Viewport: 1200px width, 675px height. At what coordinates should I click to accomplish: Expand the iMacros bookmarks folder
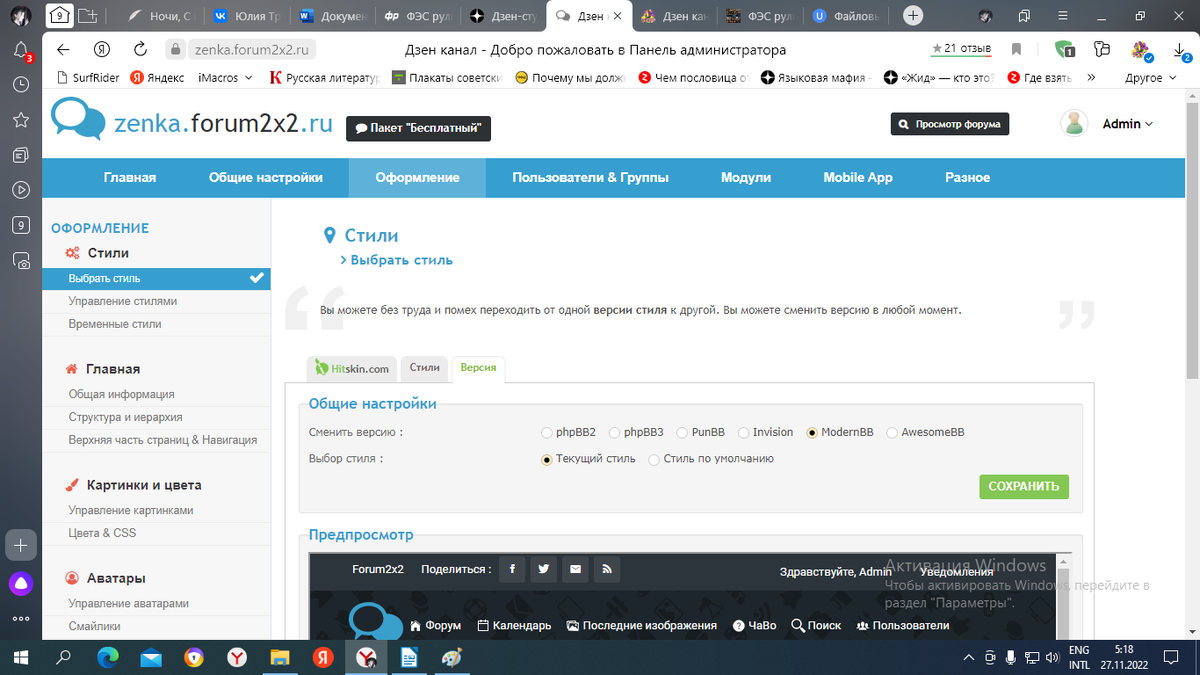coord(223,78)
